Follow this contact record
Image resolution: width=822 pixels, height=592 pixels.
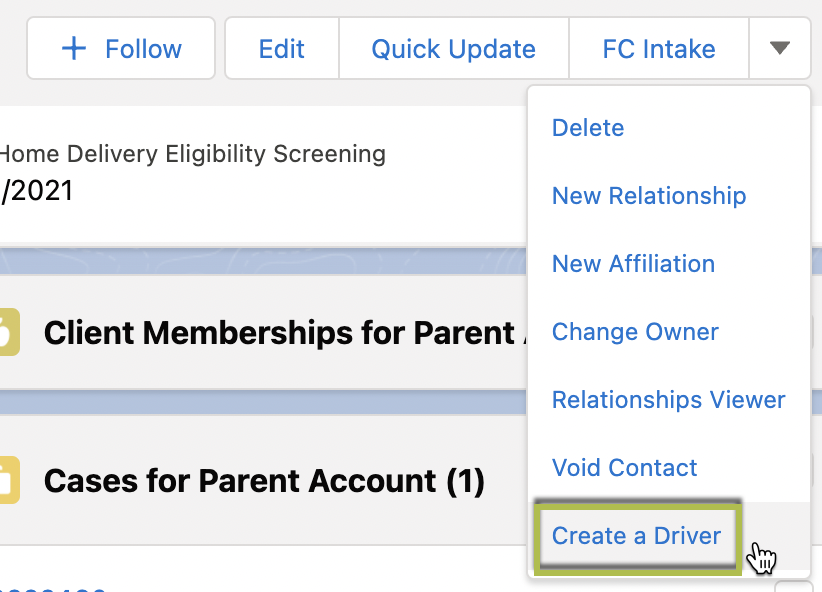point(121,48)
